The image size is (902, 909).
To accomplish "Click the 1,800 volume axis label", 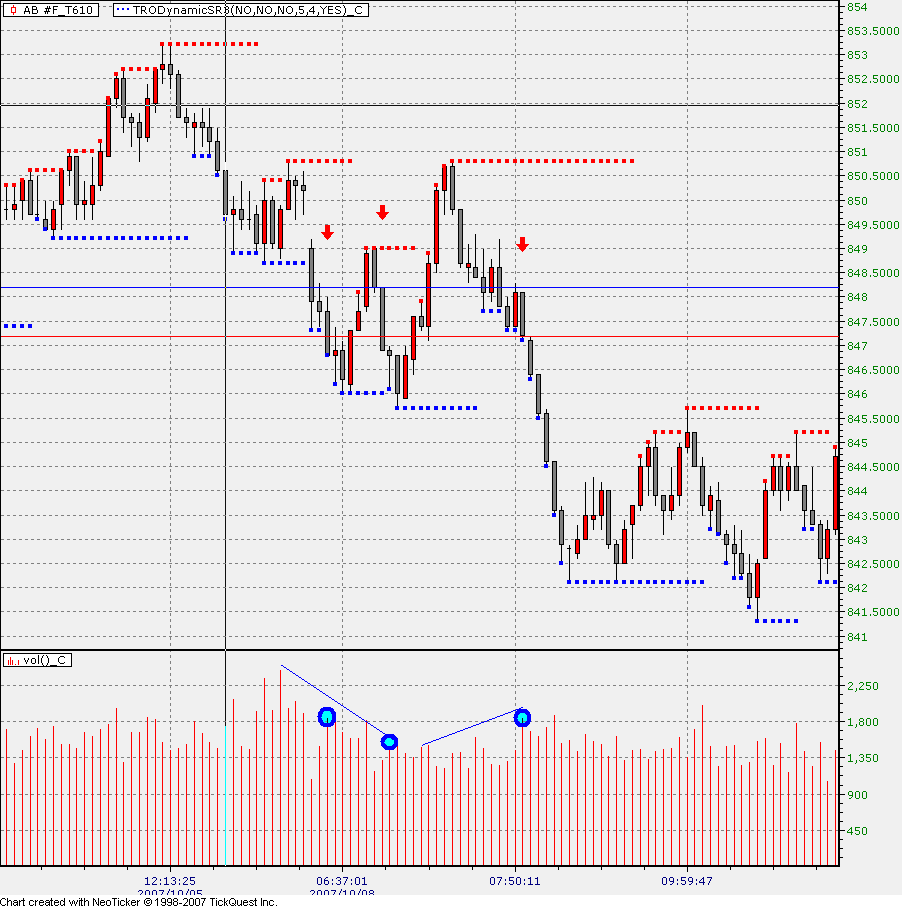I will point(863,722).
